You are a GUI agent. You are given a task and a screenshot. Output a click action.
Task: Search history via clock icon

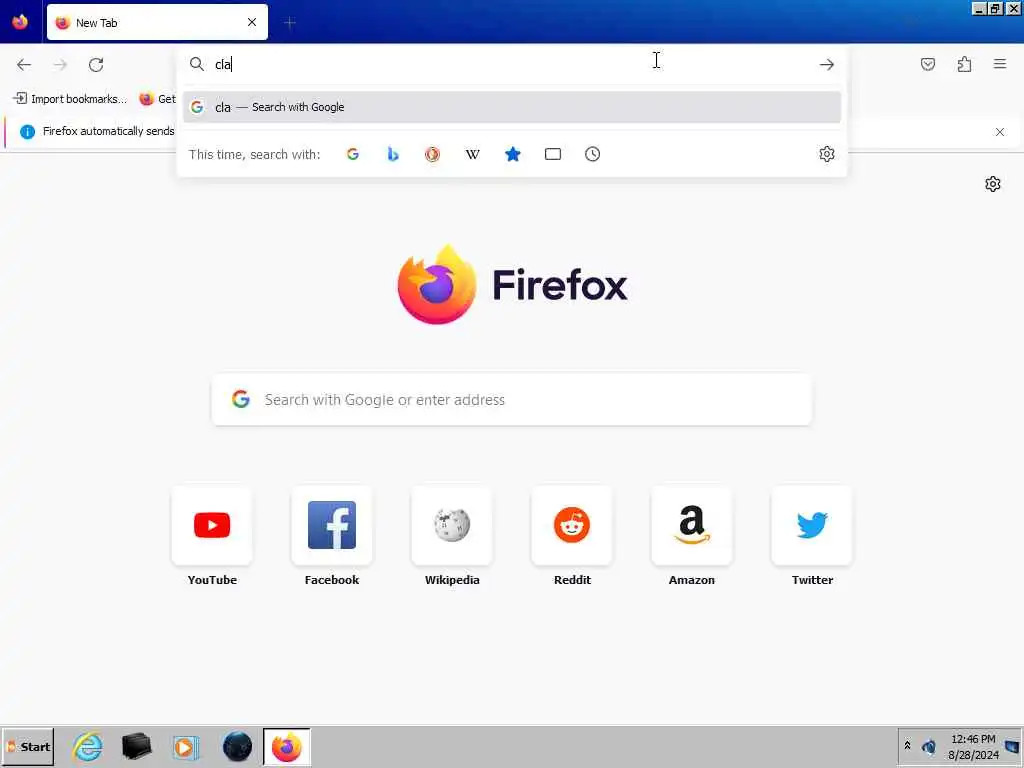(592, 154)
